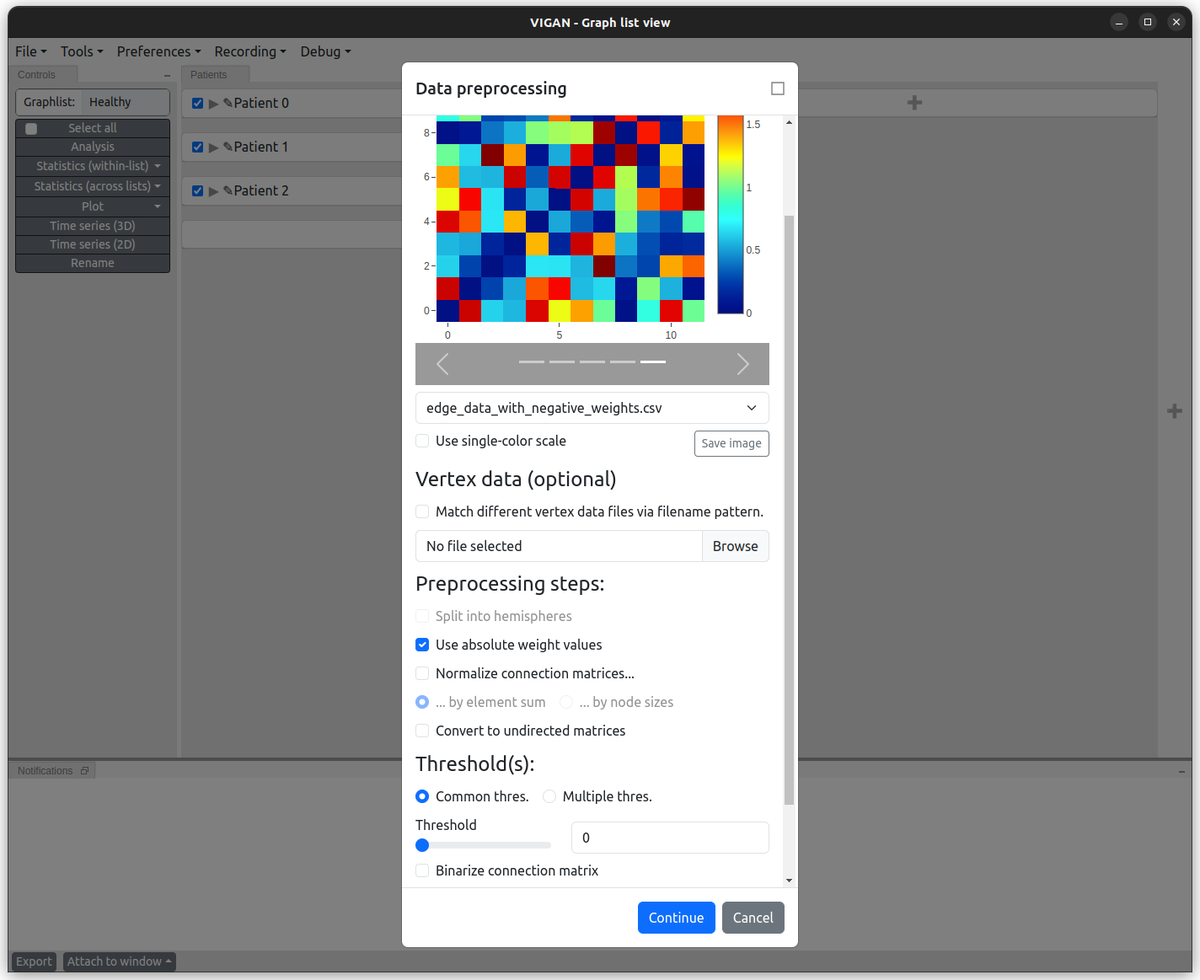Viewport: 1200px width, 980px height.
Task: Select Multiple thres. radio option
Action: 549,797
